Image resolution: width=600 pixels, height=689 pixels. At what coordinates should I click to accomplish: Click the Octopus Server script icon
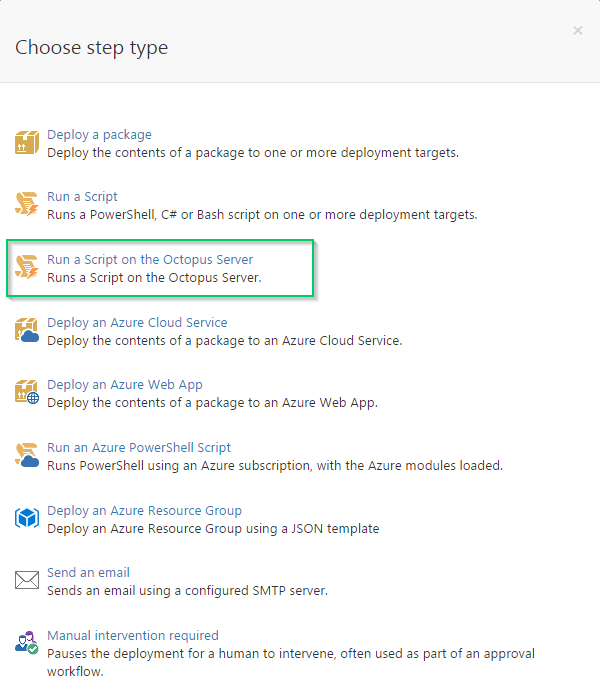[27, 267]
